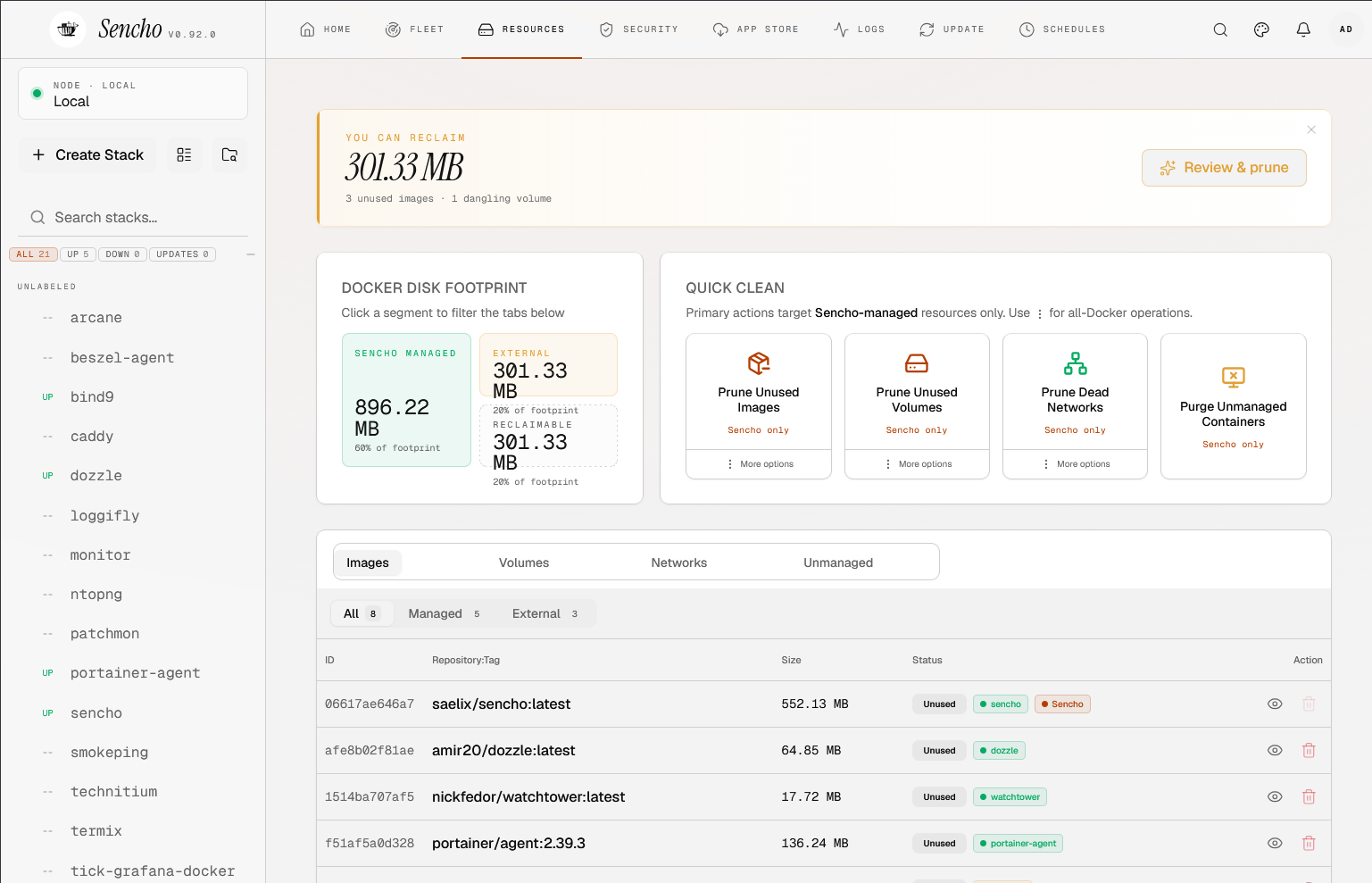Open the Schedules section
The image size is (1372, 883).
click(1062, 29)
